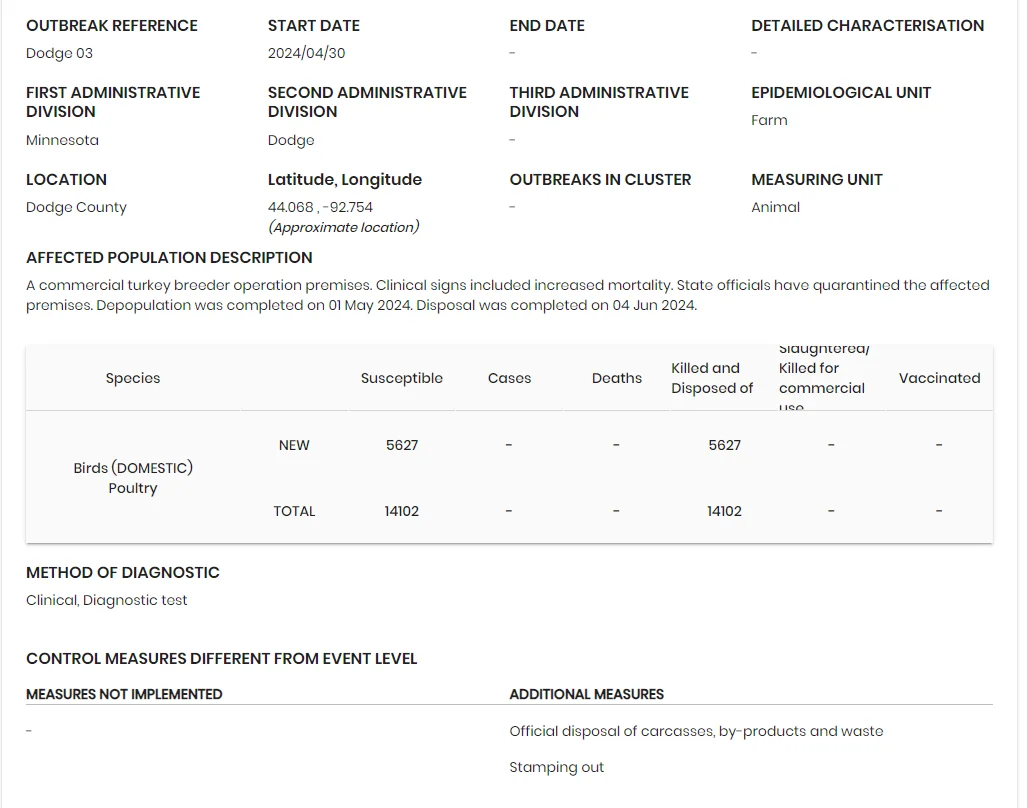Click the TOTAL row susceptible value 14102
This screenshot has width=1027, height=808.
click(401, 511)
